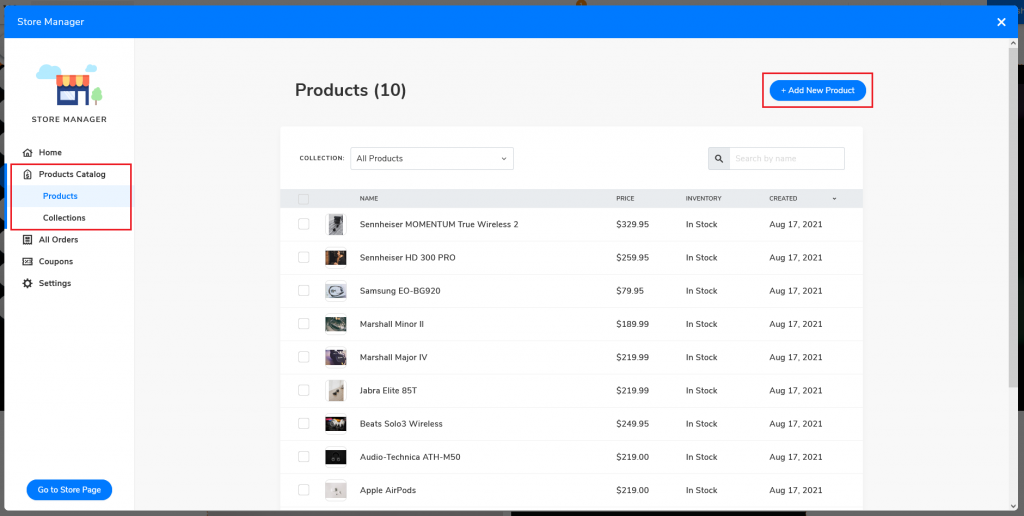Click the Created column sort arrow
This screenshot has width=1024, height=516.
(834, 199)
